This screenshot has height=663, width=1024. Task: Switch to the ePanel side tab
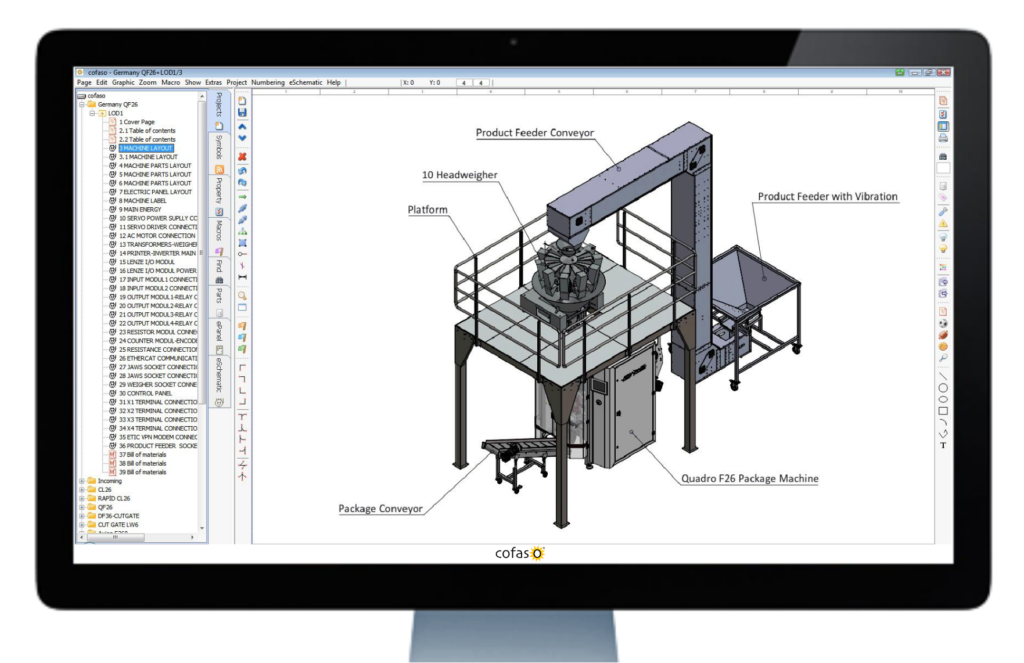click(219, 336)
